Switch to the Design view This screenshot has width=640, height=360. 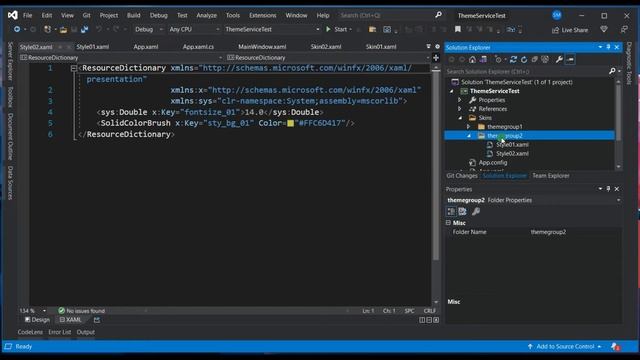37,320
